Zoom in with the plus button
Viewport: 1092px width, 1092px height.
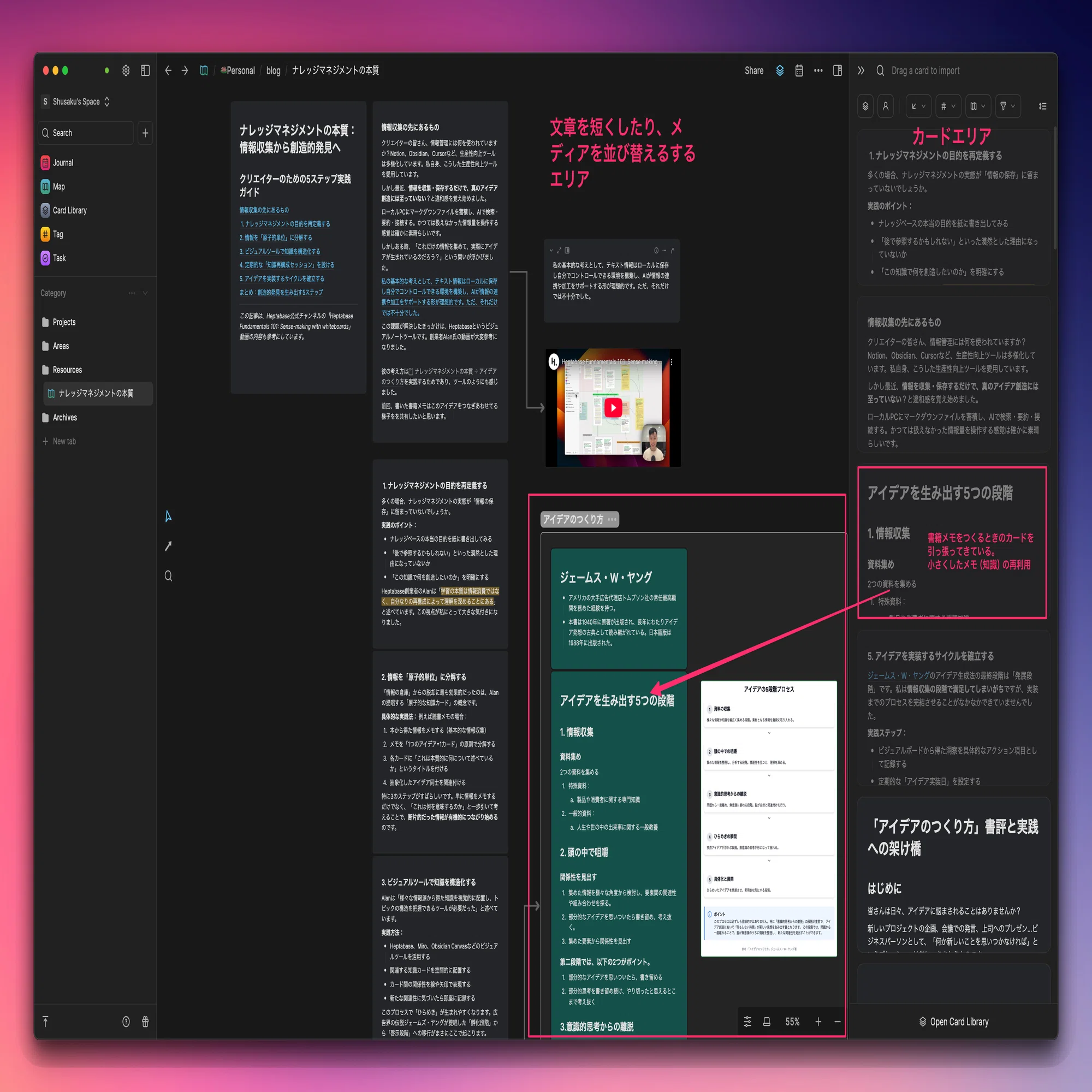(x=818, y=1022)
